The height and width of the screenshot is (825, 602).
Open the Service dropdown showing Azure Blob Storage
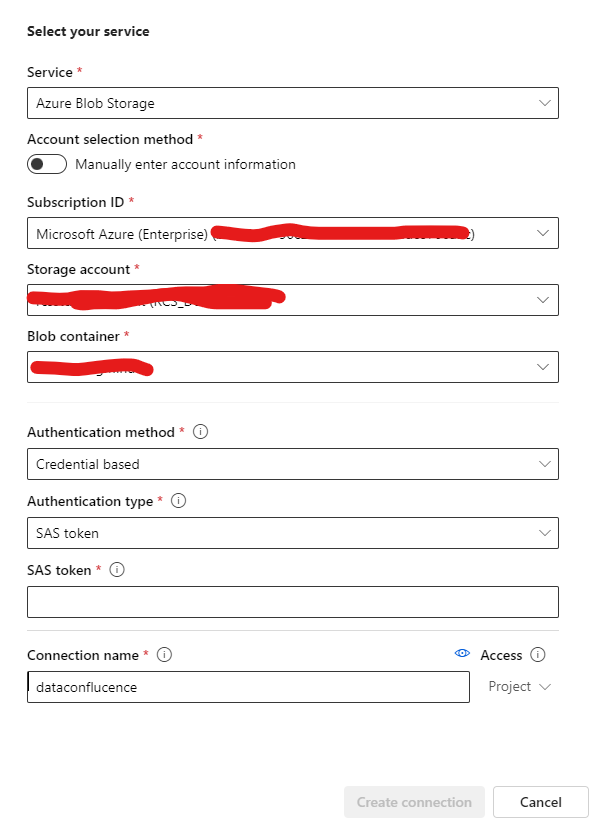click(293, 103)
